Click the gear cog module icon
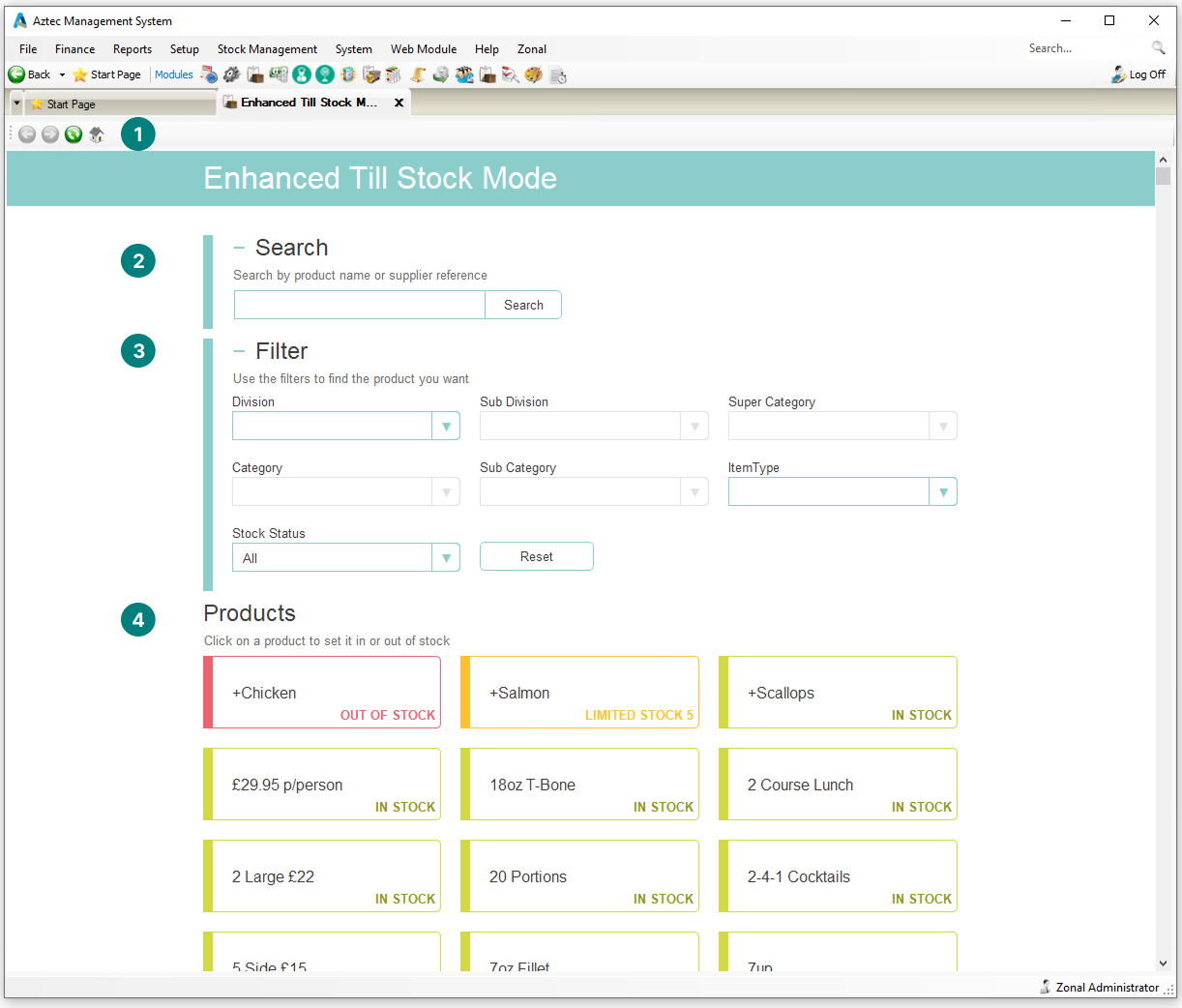This screenshot has height=1008, width=1182. (232, 74)
